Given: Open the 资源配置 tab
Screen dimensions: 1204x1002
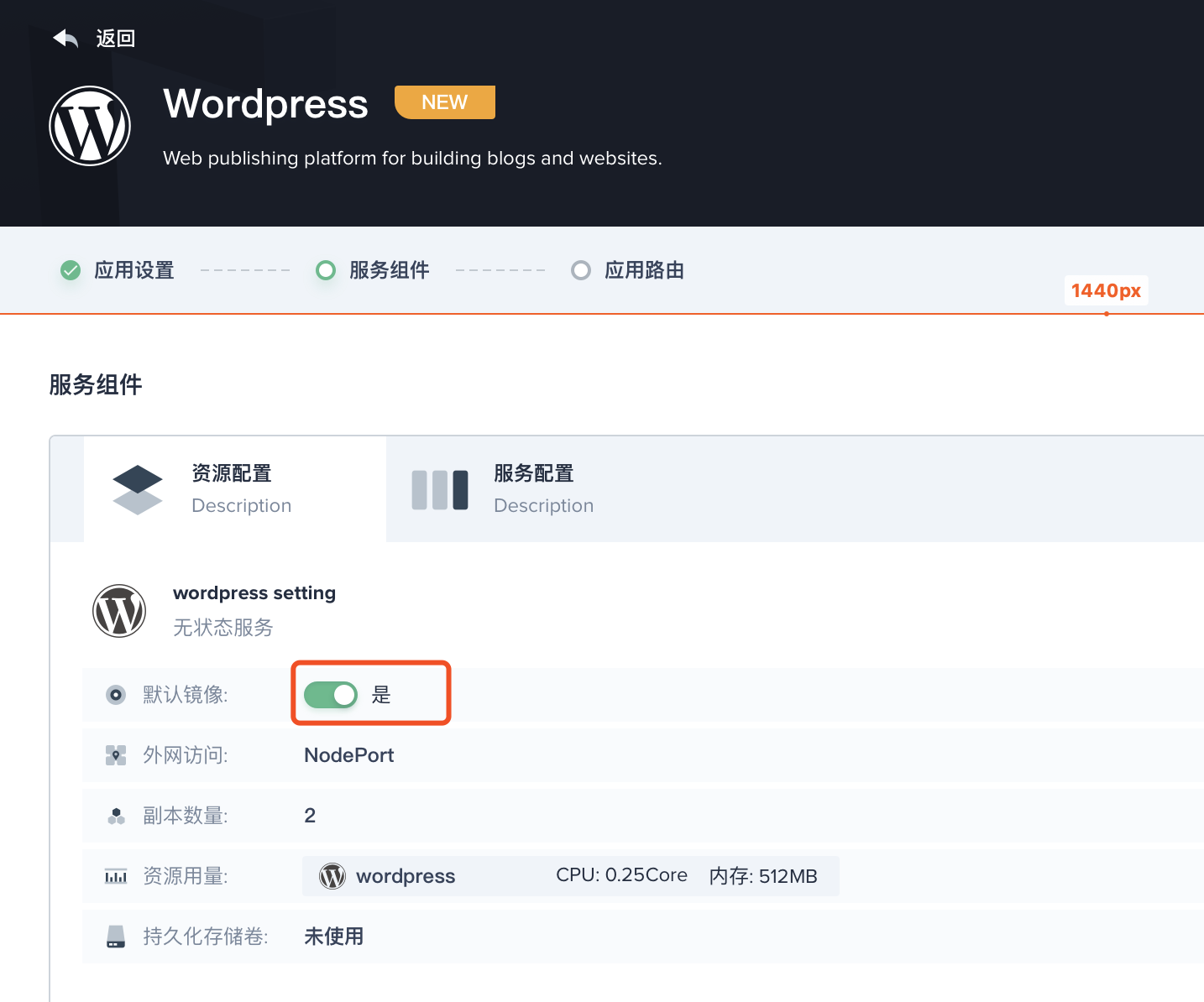Looking at the screenshot, I should point(235,489).
